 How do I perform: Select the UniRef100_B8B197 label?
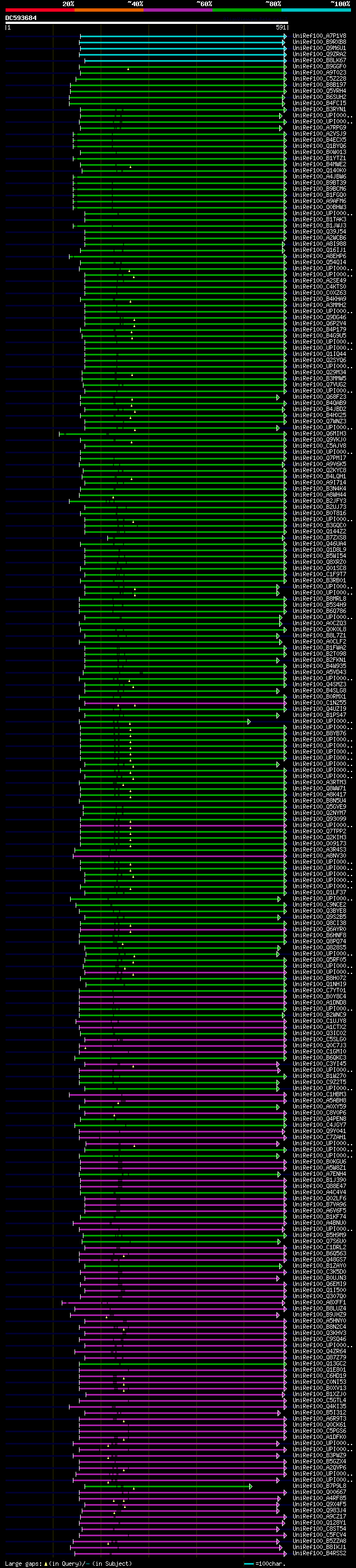pyautogui.click(x=319, y=85)
